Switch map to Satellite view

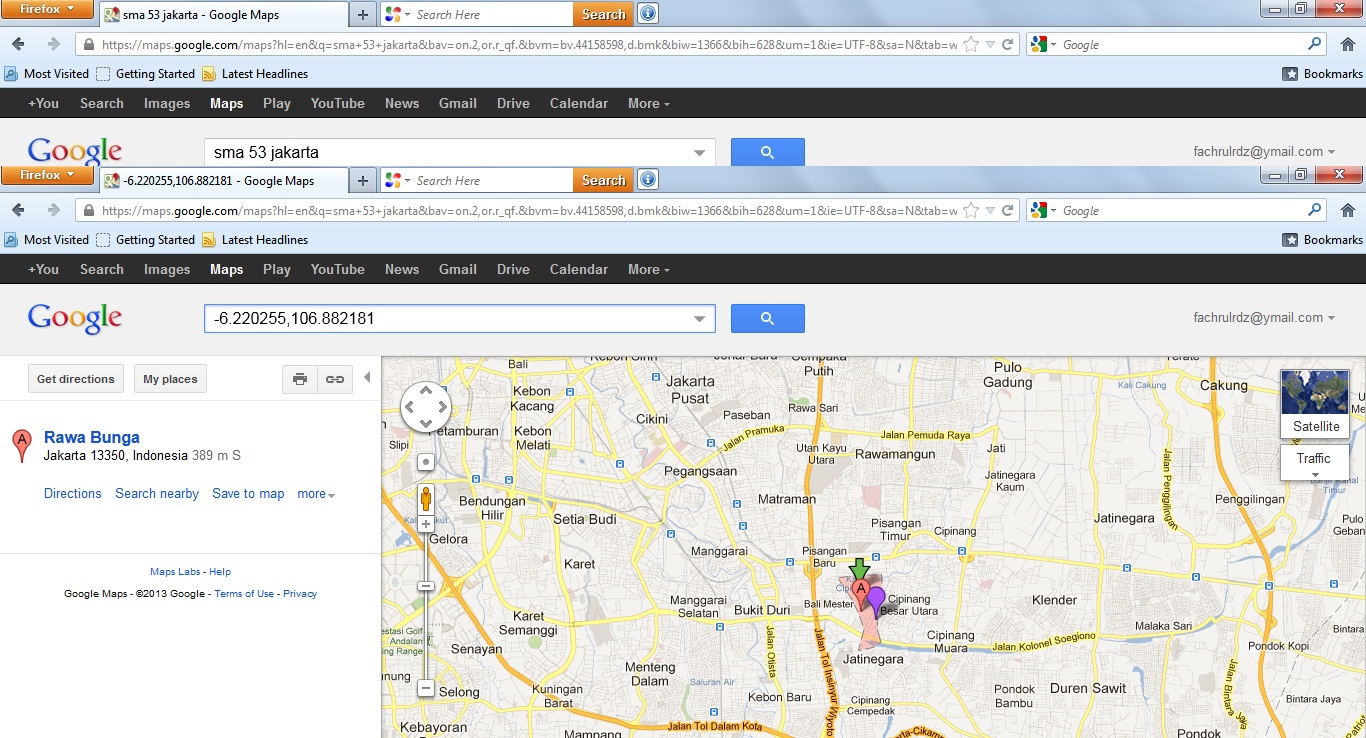1315,403
